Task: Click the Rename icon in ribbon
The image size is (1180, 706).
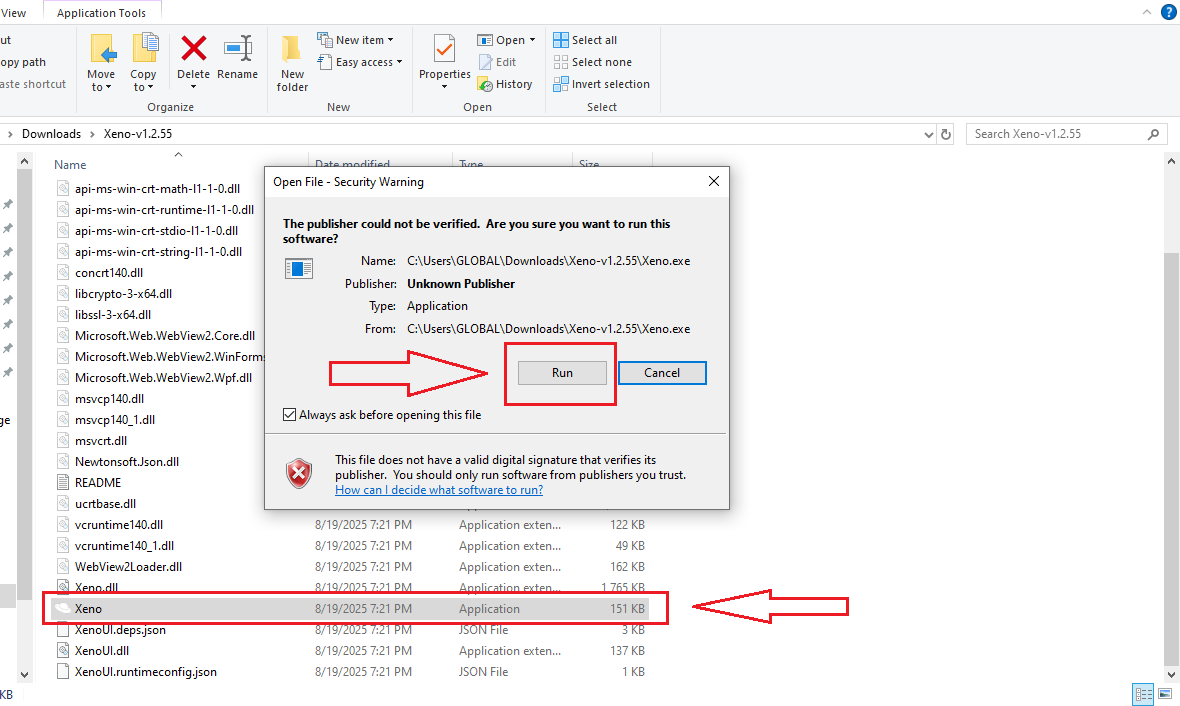Action: (x=238, y=49)
